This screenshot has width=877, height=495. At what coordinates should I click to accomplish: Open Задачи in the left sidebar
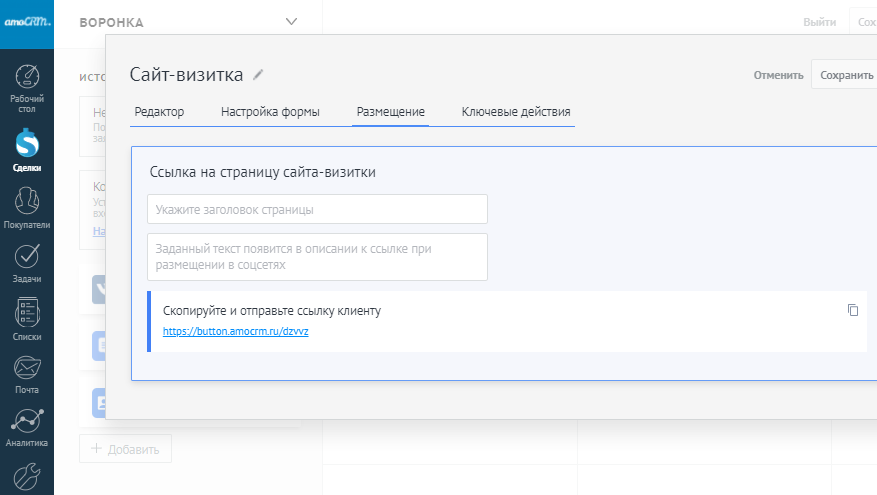[x=27, y=262]
